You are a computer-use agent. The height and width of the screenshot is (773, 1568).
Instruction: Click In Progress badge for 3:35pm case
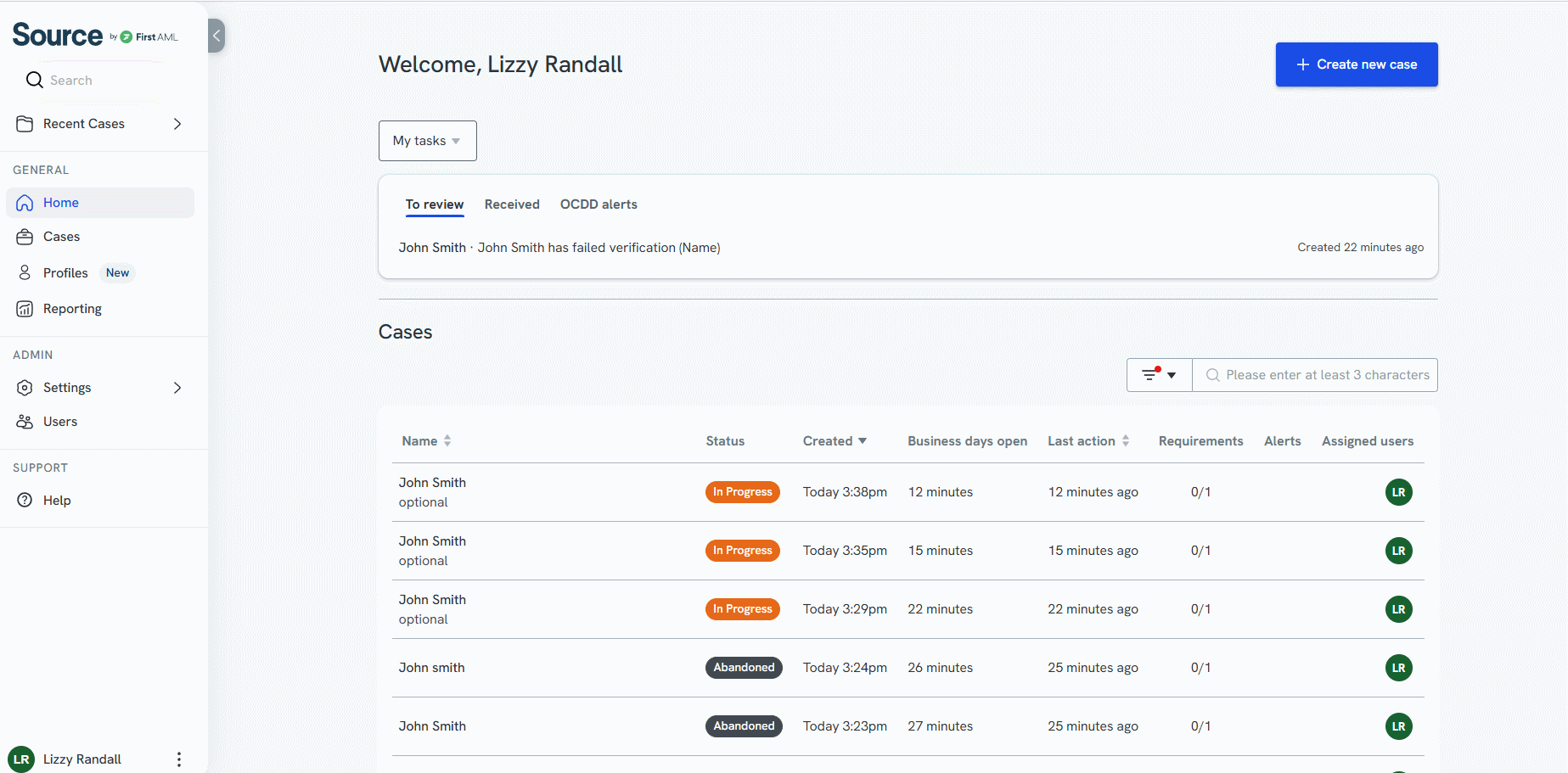tap(742, 551)
